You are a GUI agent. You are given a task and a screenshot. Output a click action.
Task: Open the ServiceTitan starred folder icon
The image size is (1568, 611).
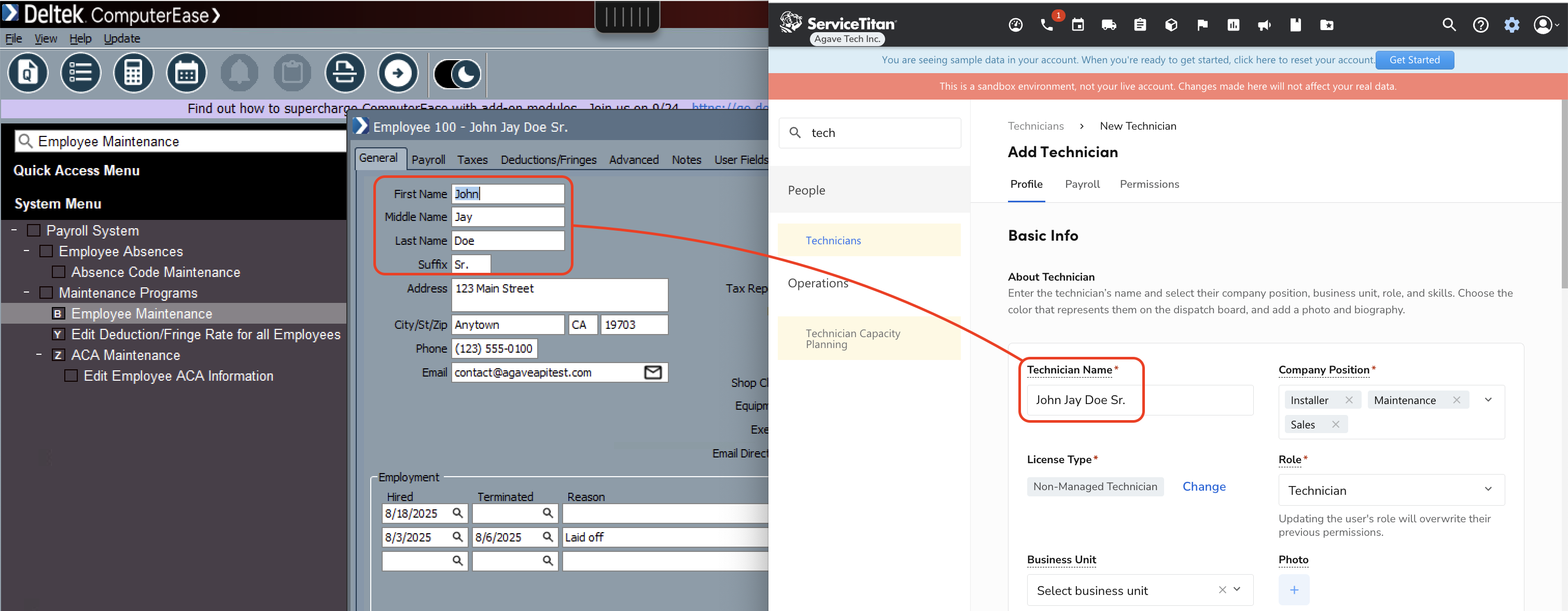(x=1326, y=25)
